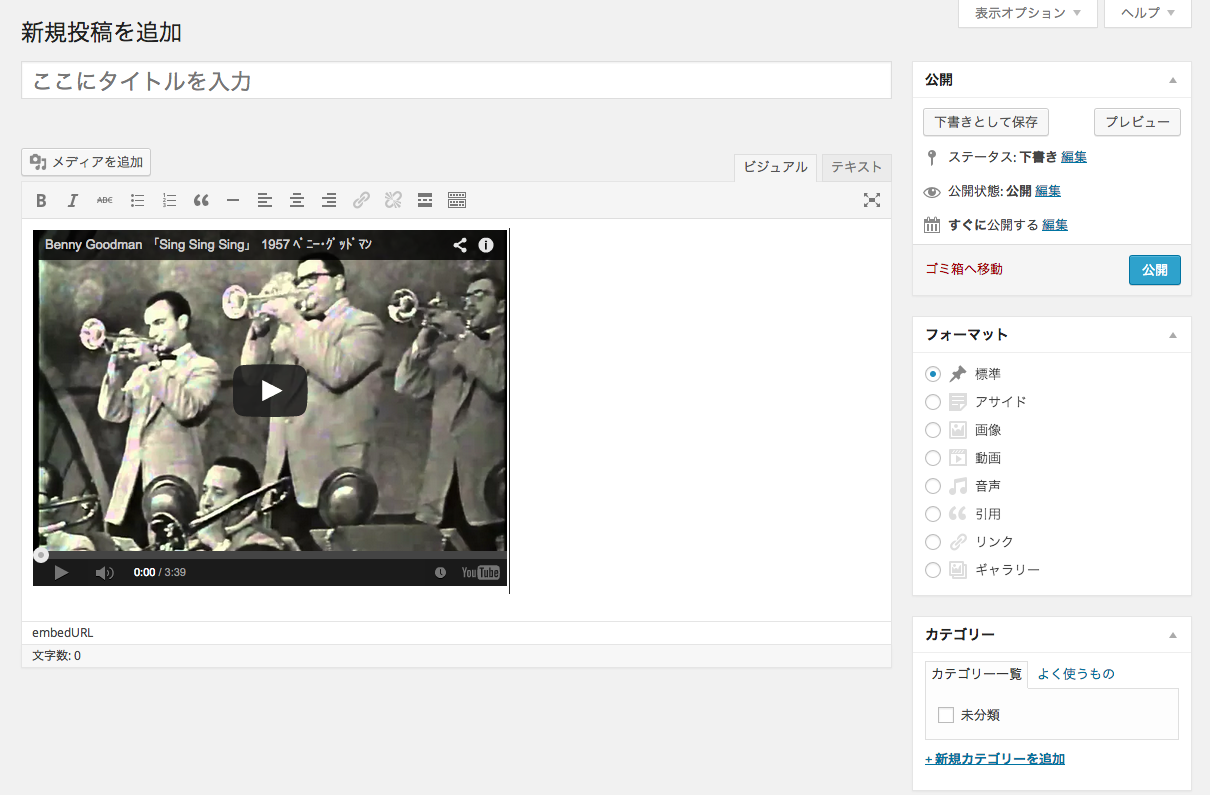The width and height of the screenshot is (1210, 795).
Task: Enter distraction-free fullscreen writing mode
Action: [872, 201]
